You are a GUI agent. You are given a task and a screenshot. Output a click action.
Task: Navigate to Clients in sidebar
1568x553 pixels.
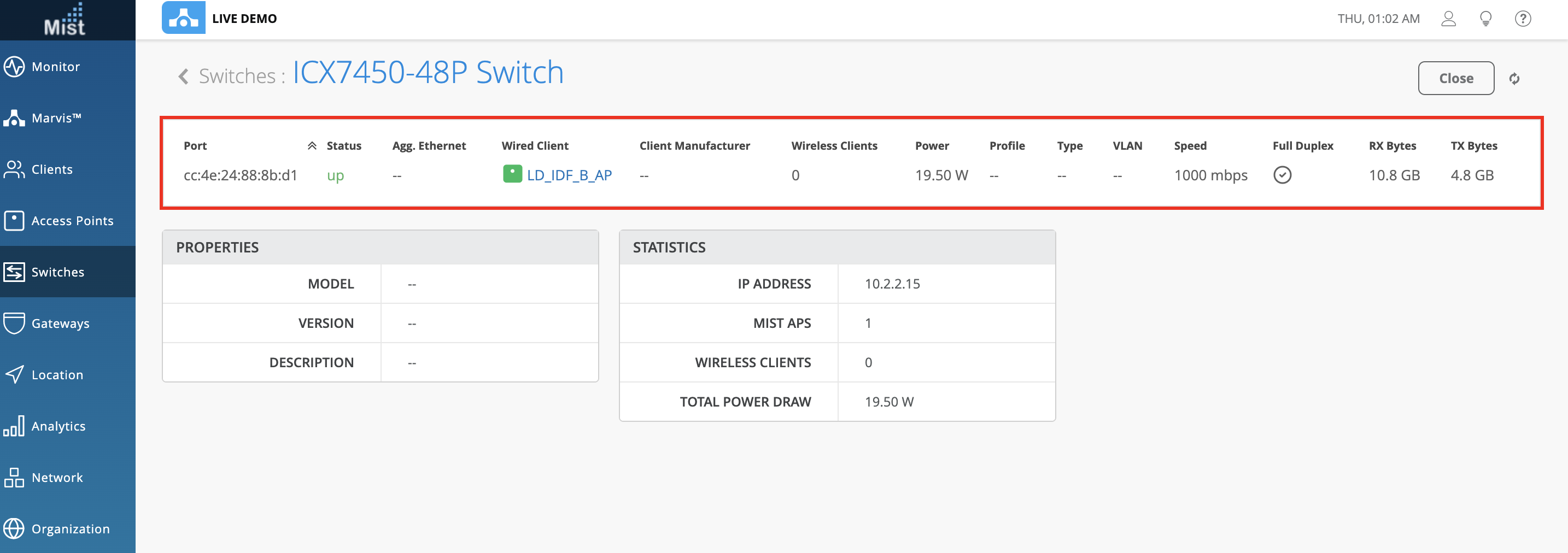tap(52, 170)
